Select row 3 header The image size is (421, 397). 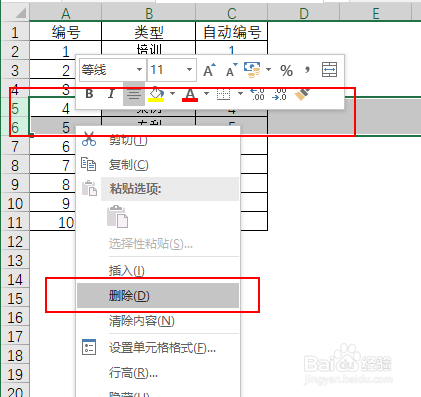pos(15,70)
